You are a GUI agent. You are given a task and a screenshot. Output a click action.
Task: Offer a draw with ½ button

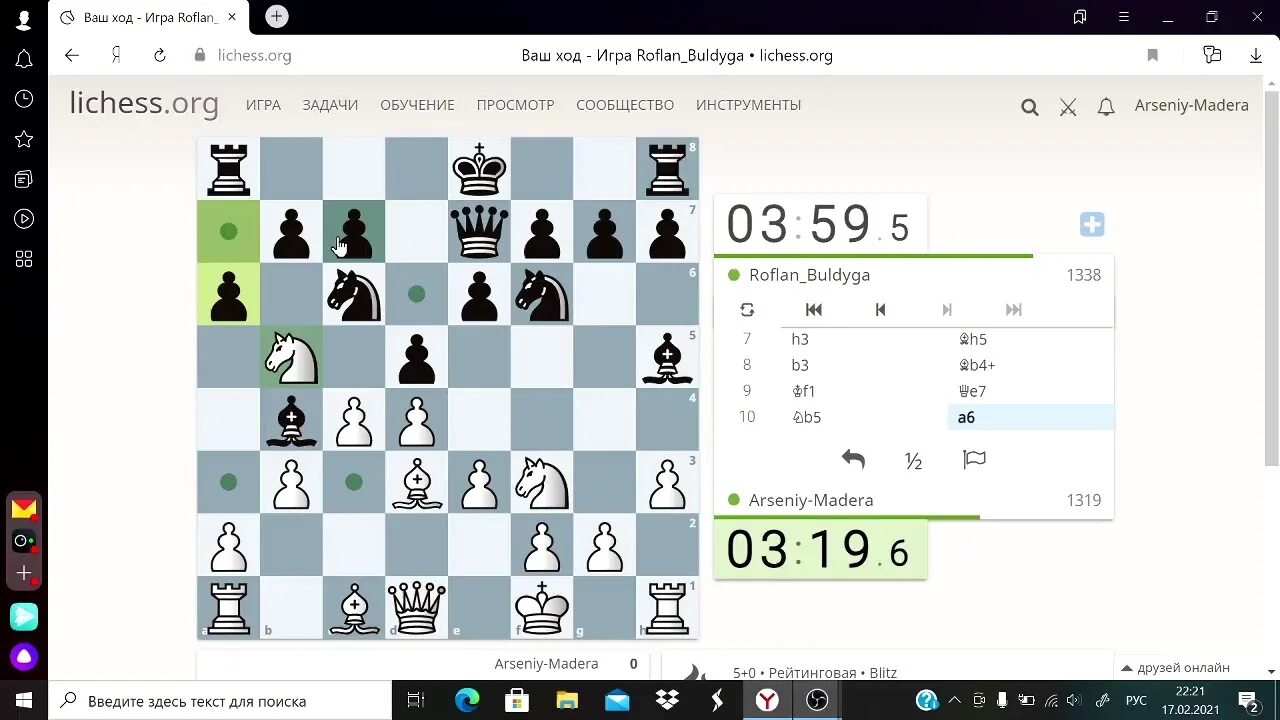click(913, 460)
